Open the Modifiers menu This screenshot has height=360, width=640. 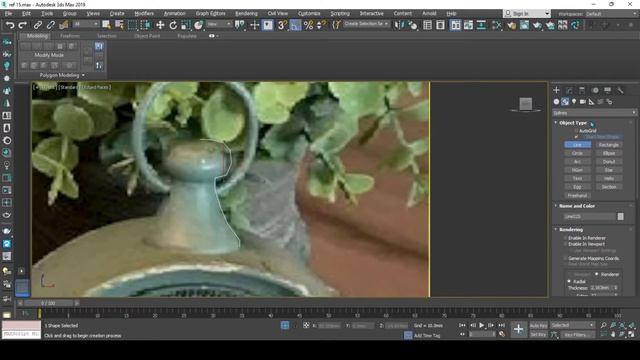coord(144,13)
